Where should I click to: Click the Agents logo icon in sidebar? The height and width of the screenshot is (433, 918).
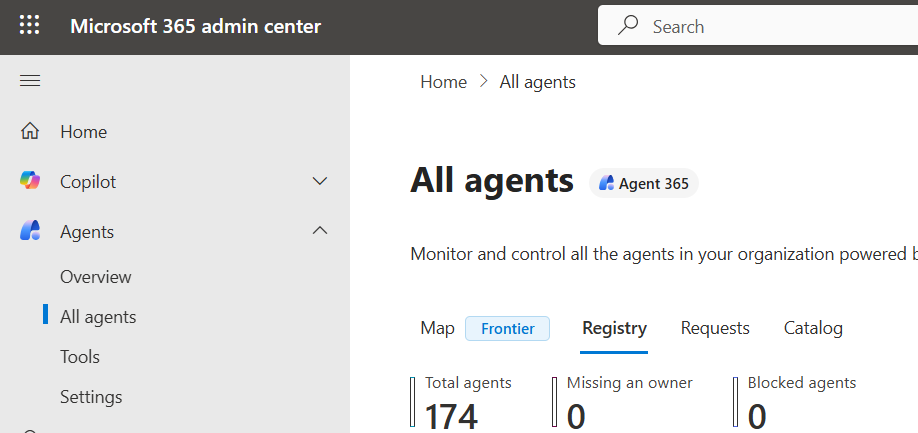(x=30, y=231)
